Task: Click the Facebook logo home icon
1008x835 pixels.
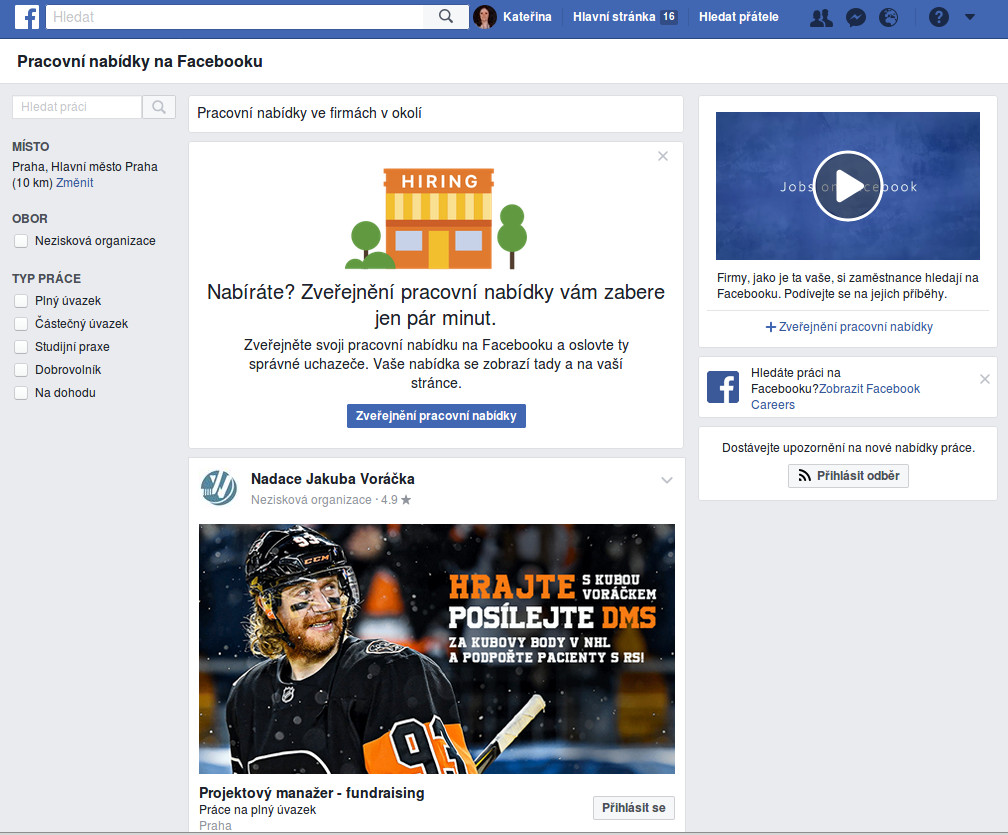Action: click(27, 17)
